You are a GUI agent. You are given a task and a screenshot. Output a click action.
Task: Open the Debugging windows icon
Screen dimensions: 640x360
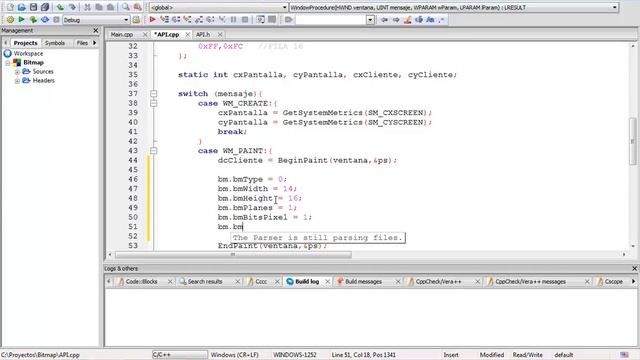coord(260,19)
